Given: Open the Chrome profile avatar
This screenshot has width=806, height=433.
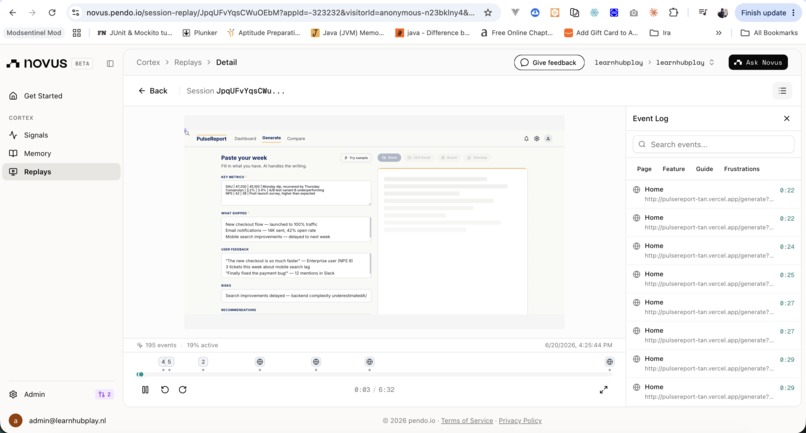Looking at the screenshot, I should point(722,12).
